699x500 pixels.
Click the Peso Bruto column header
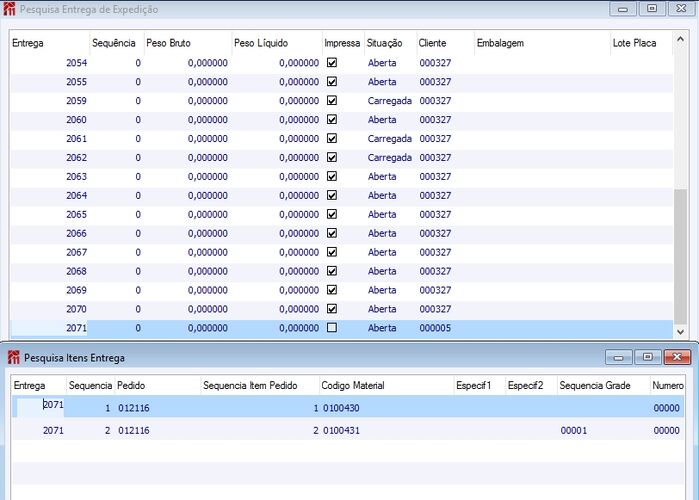click(x=187, y=43)
